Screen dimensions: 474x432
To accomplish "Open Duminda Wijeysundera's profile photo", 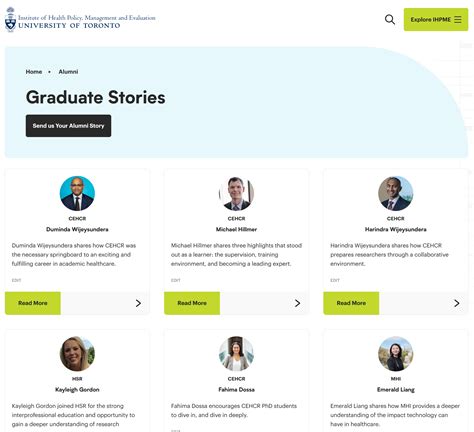I will [x=77, y=193].
